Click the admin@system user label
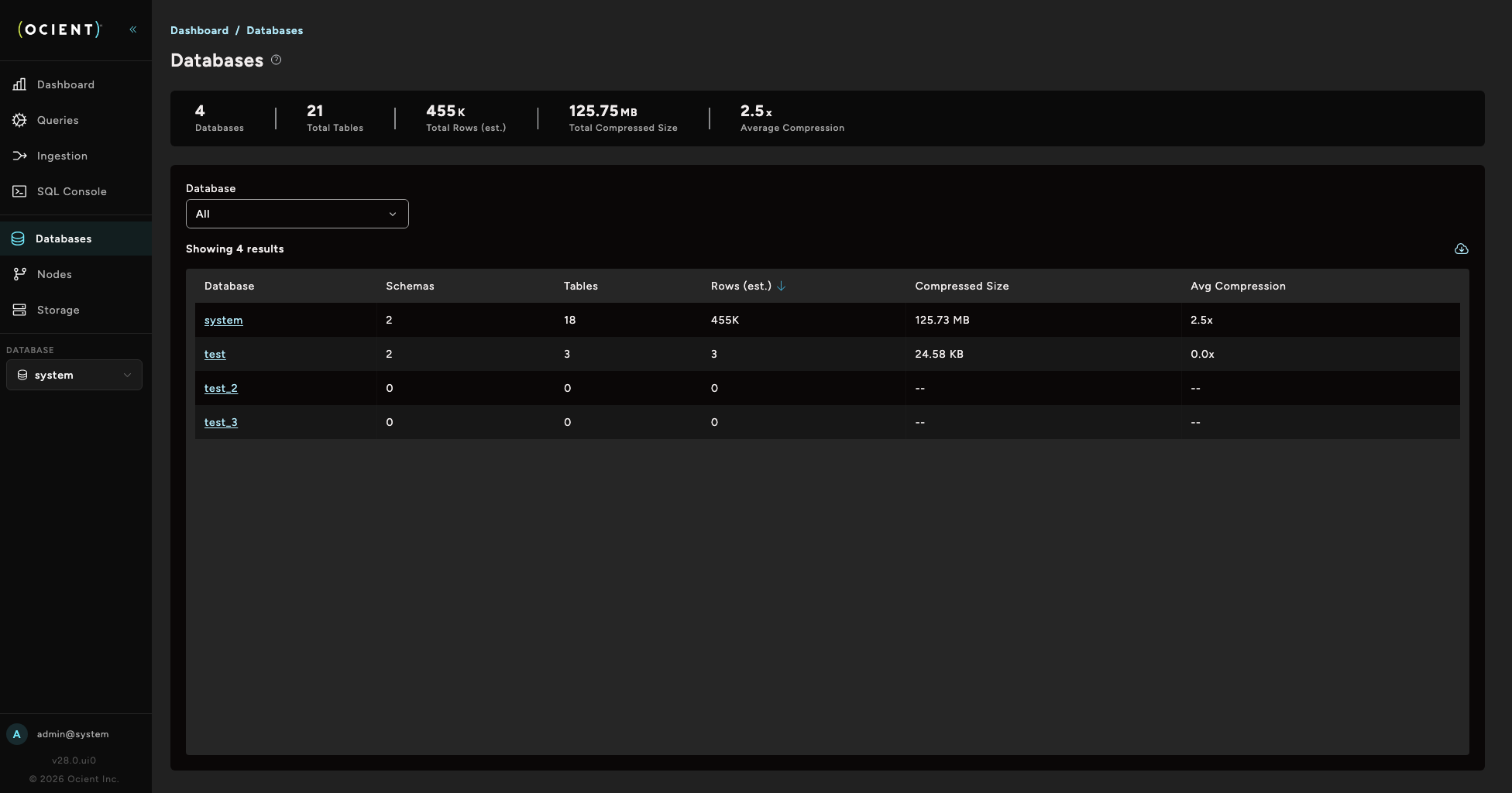This screenshot has width=1512, height=793. (73, 734)
